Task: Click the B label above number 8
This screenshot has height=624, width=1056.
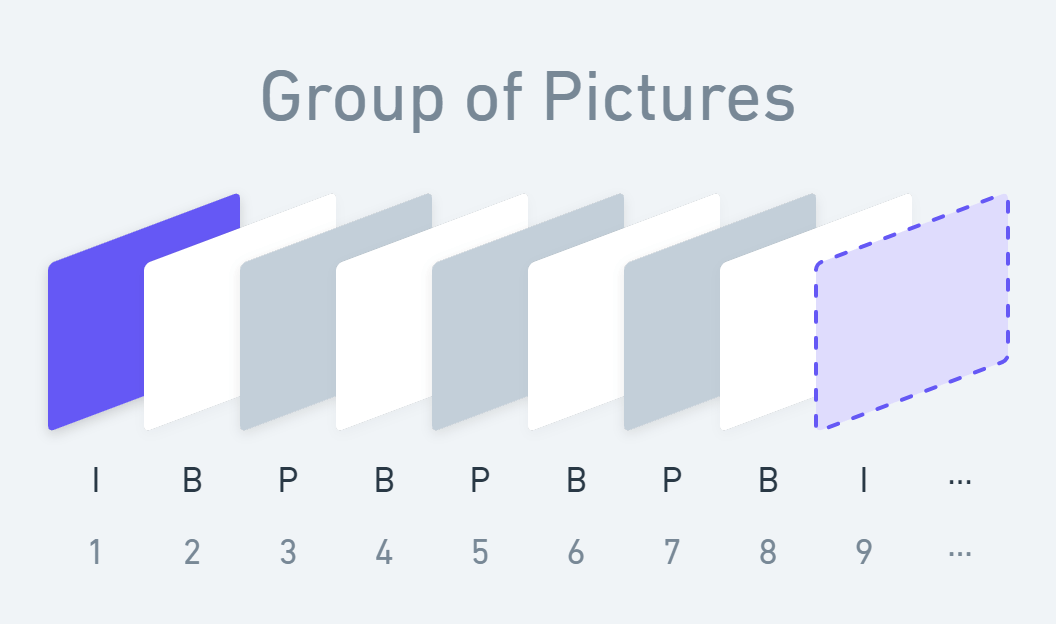Action: tap(768, 481)
